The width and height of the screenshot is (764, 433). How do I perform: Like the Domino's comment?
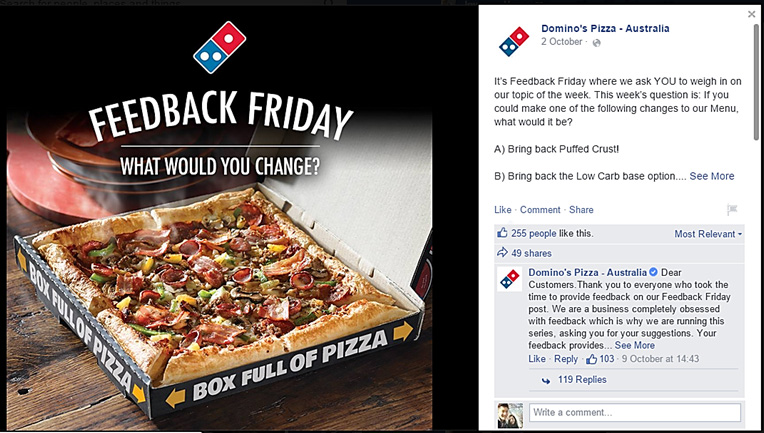click(537, 359)
